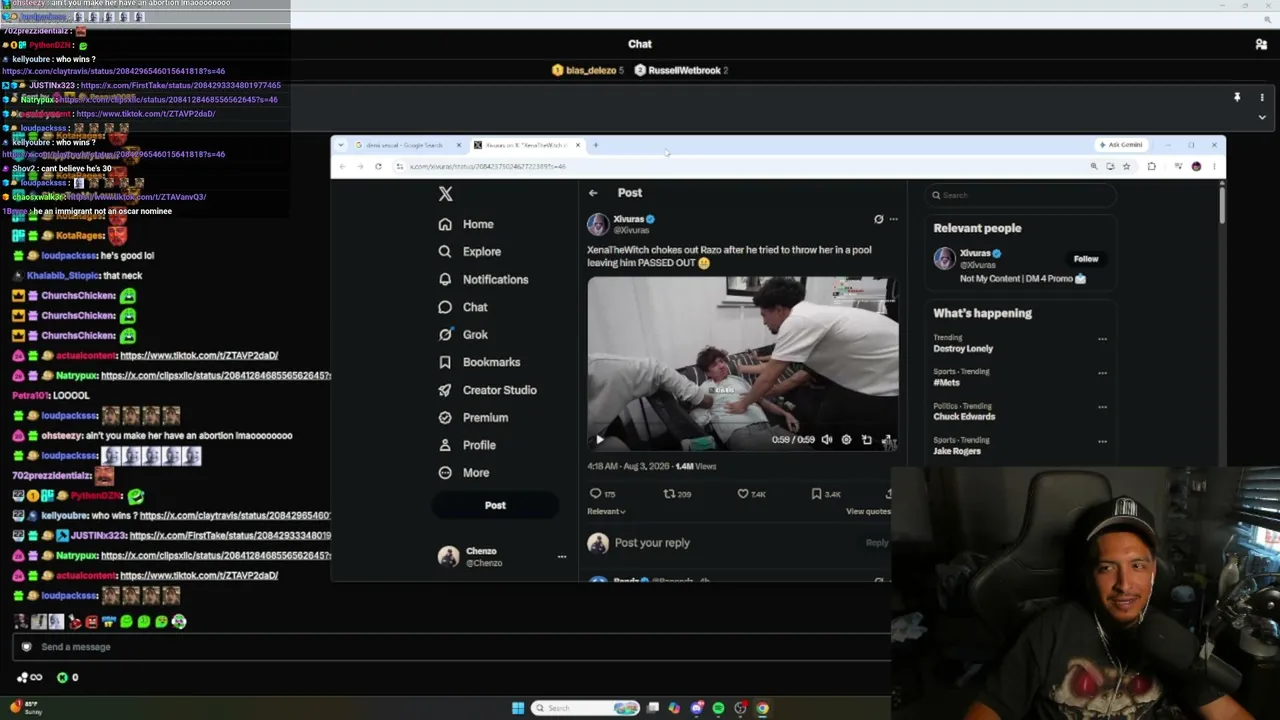Open the #Mets trending topic

pyautogui.click(x=946, y=383)
